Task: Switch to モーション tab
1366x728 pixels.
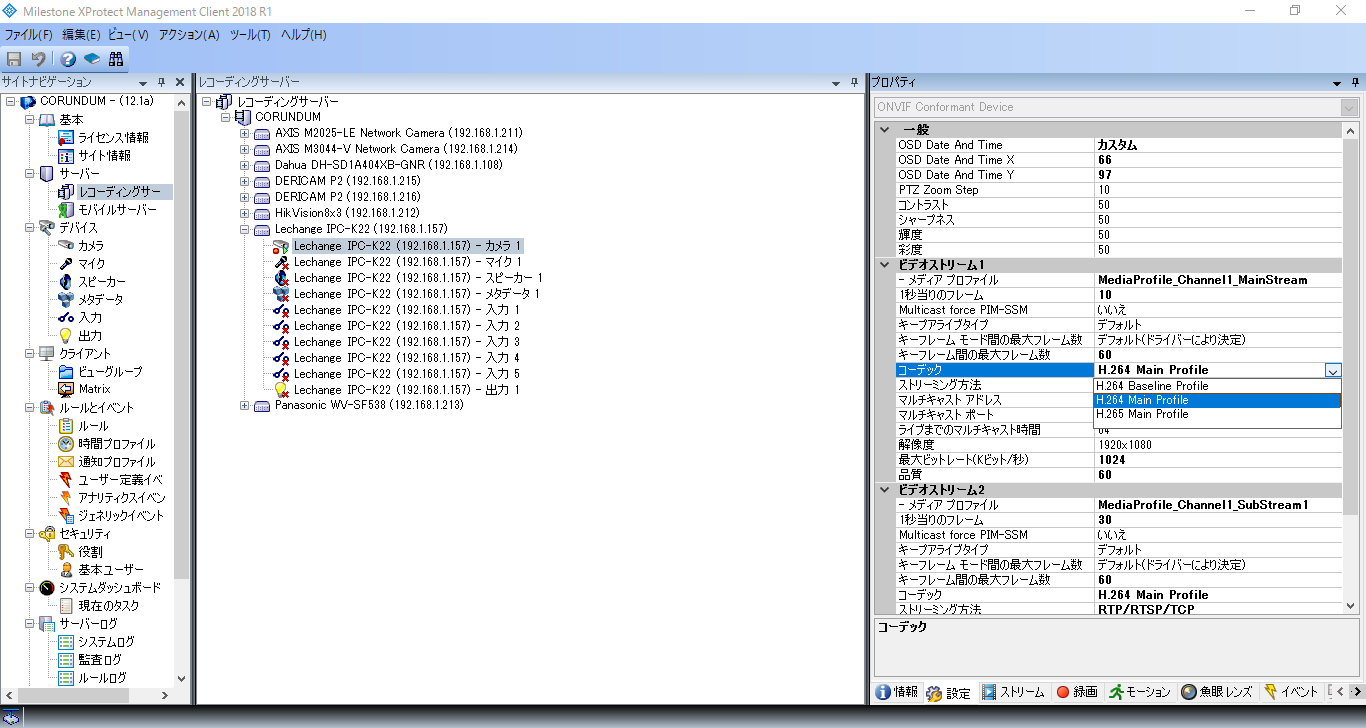Action: click(1139, 692)
